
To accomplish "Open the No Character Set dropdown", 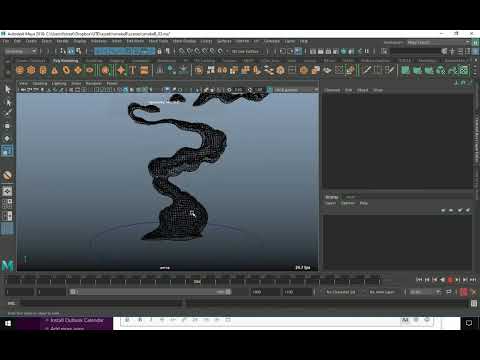I will tap(340, 292).
